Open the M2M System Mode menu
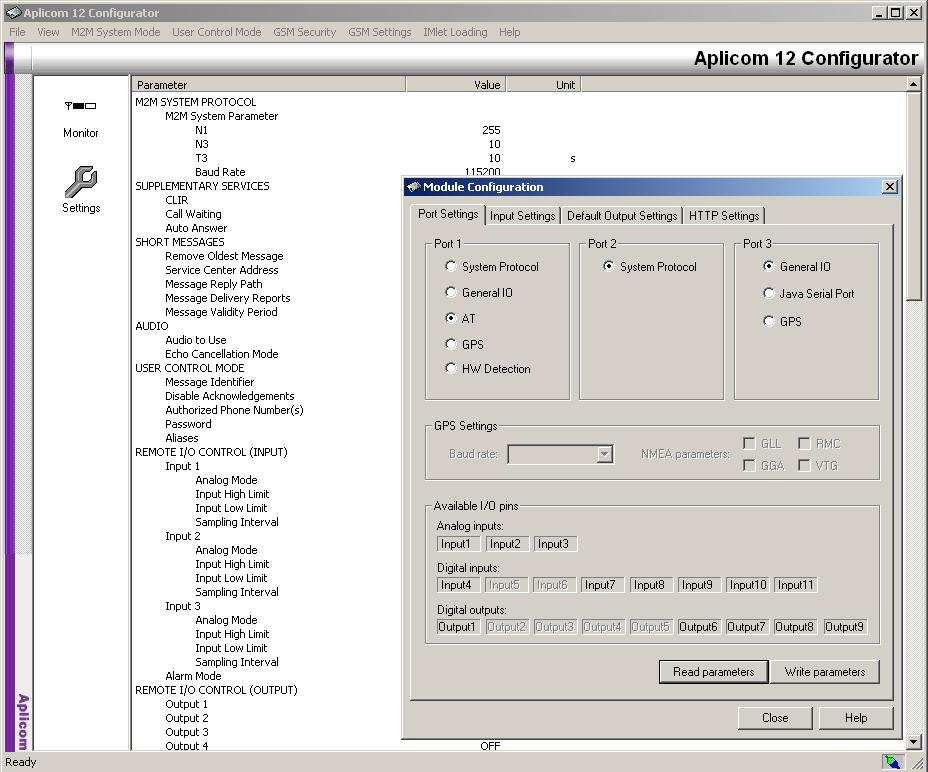This screenshot has width=928, height=772. pos(115,32)
